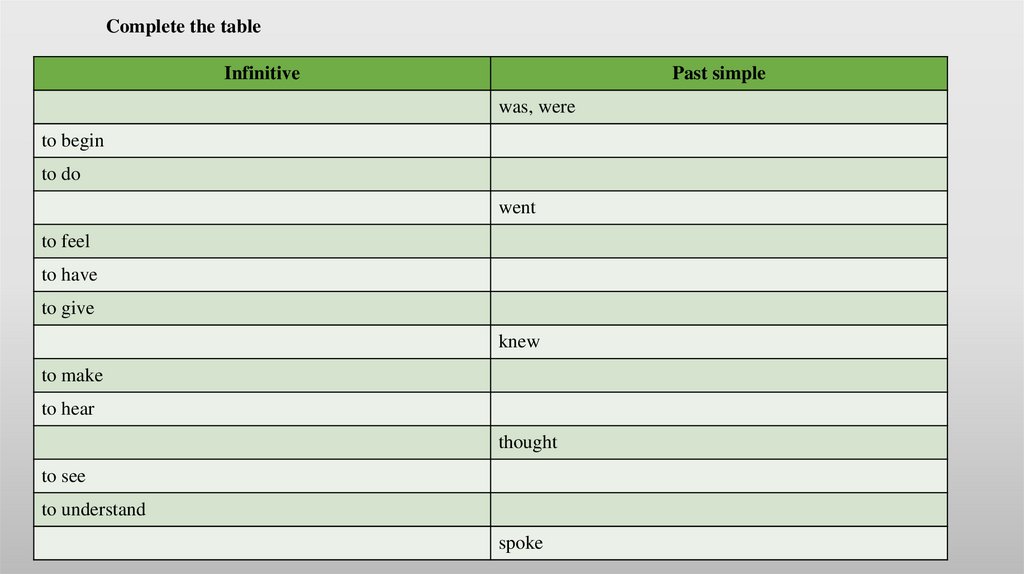The height and width of the screenshot is (574, 1024).
Task: Select the Infinitive column header
Action: [x=262, y=73]
